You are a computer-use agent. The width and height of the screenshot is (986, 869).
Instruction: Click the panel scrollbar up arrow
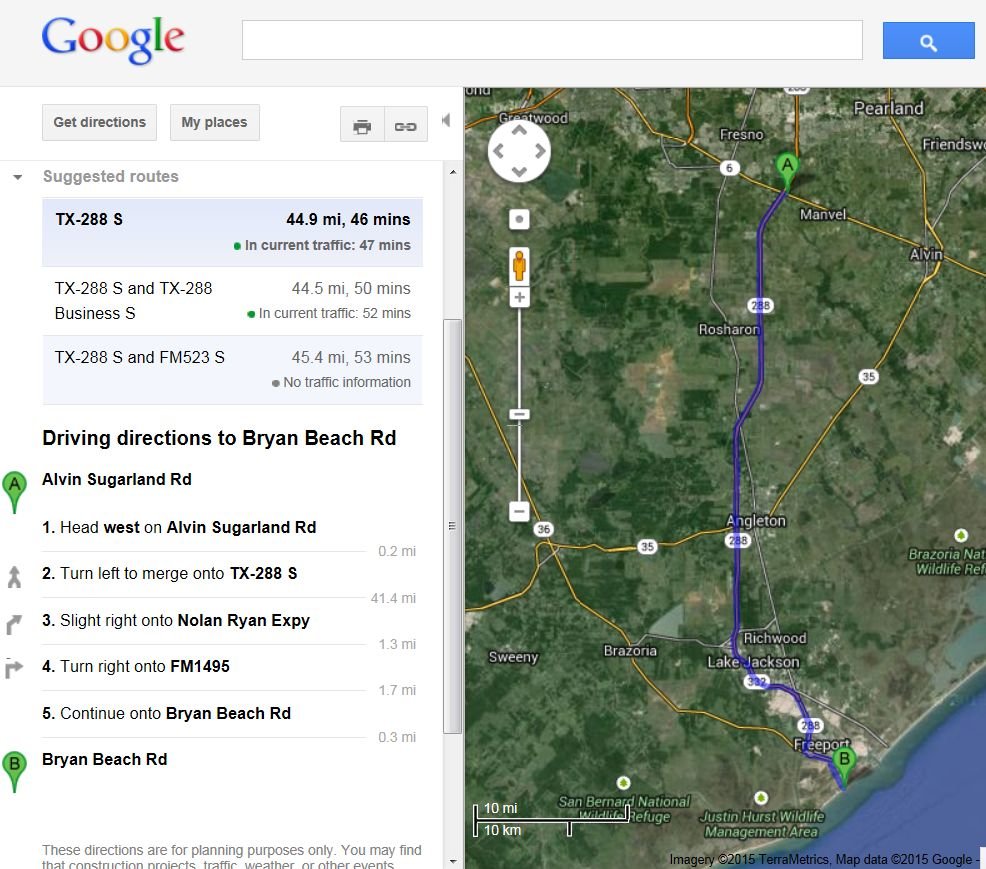click(x=453, y=172)
